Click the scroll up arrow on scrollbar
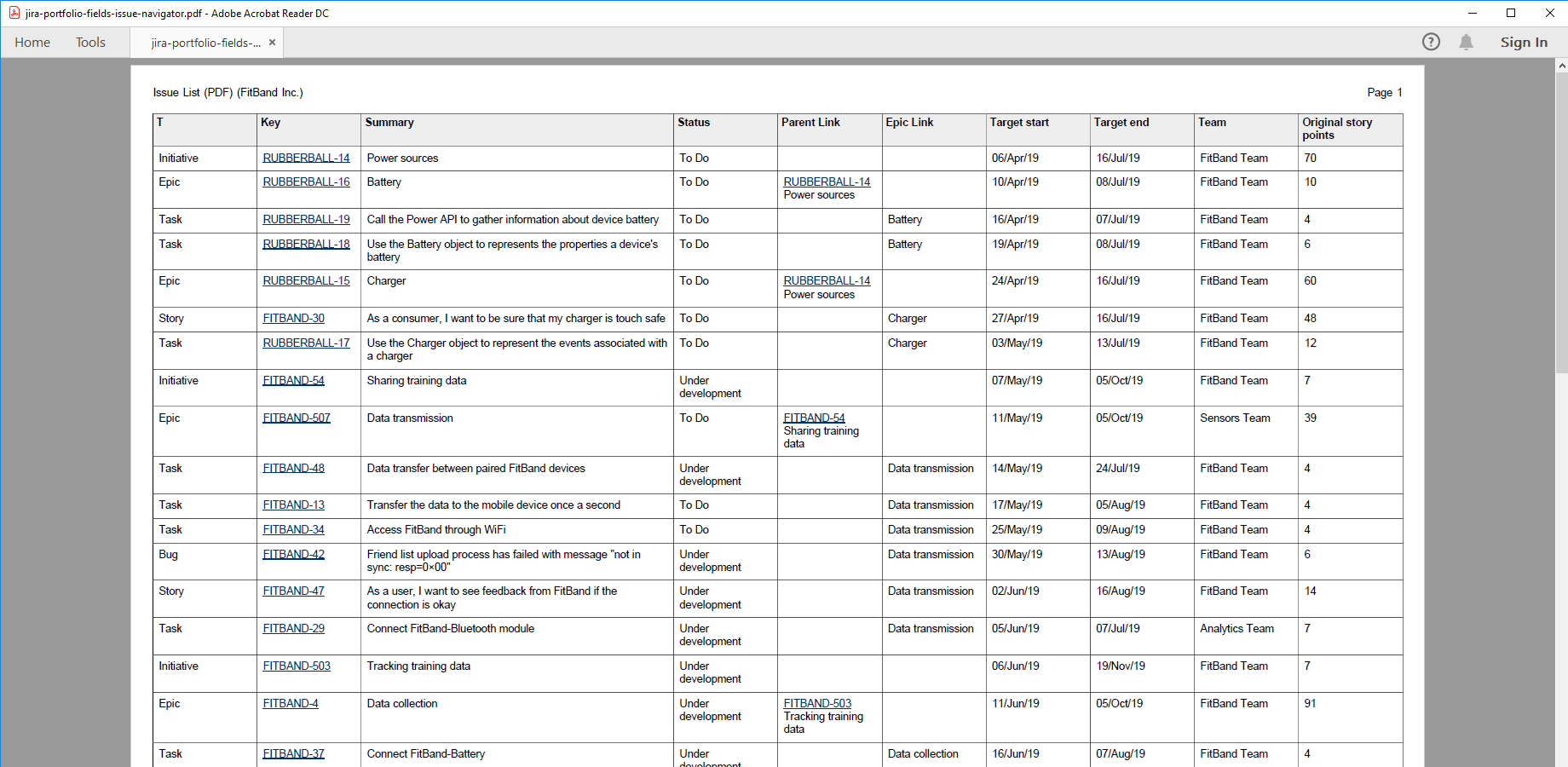Screen dimensions: 1568x767 (x=1561, y=66)
